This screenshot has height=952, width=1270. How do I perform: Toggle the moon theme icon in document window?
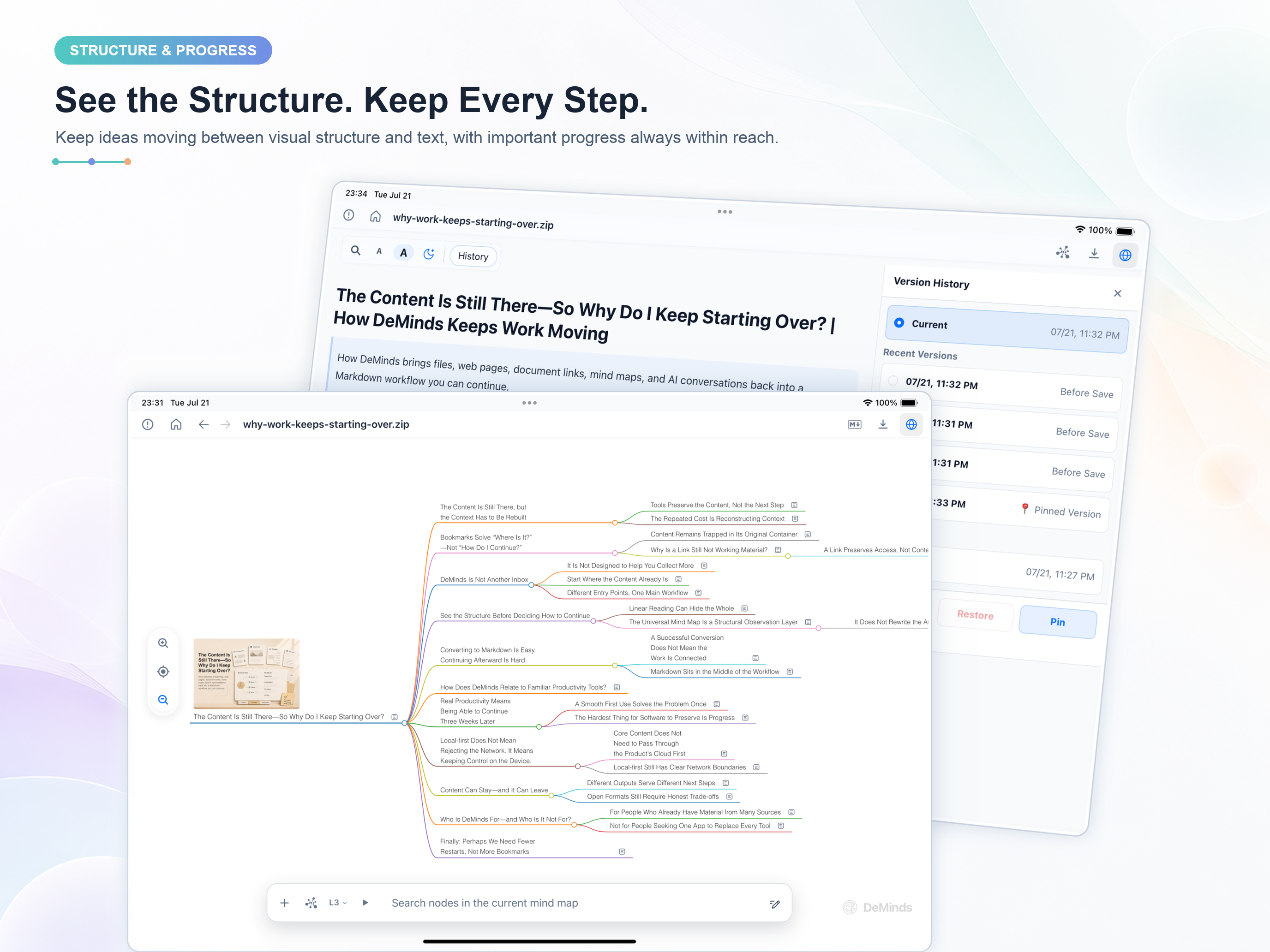[428, 254]
